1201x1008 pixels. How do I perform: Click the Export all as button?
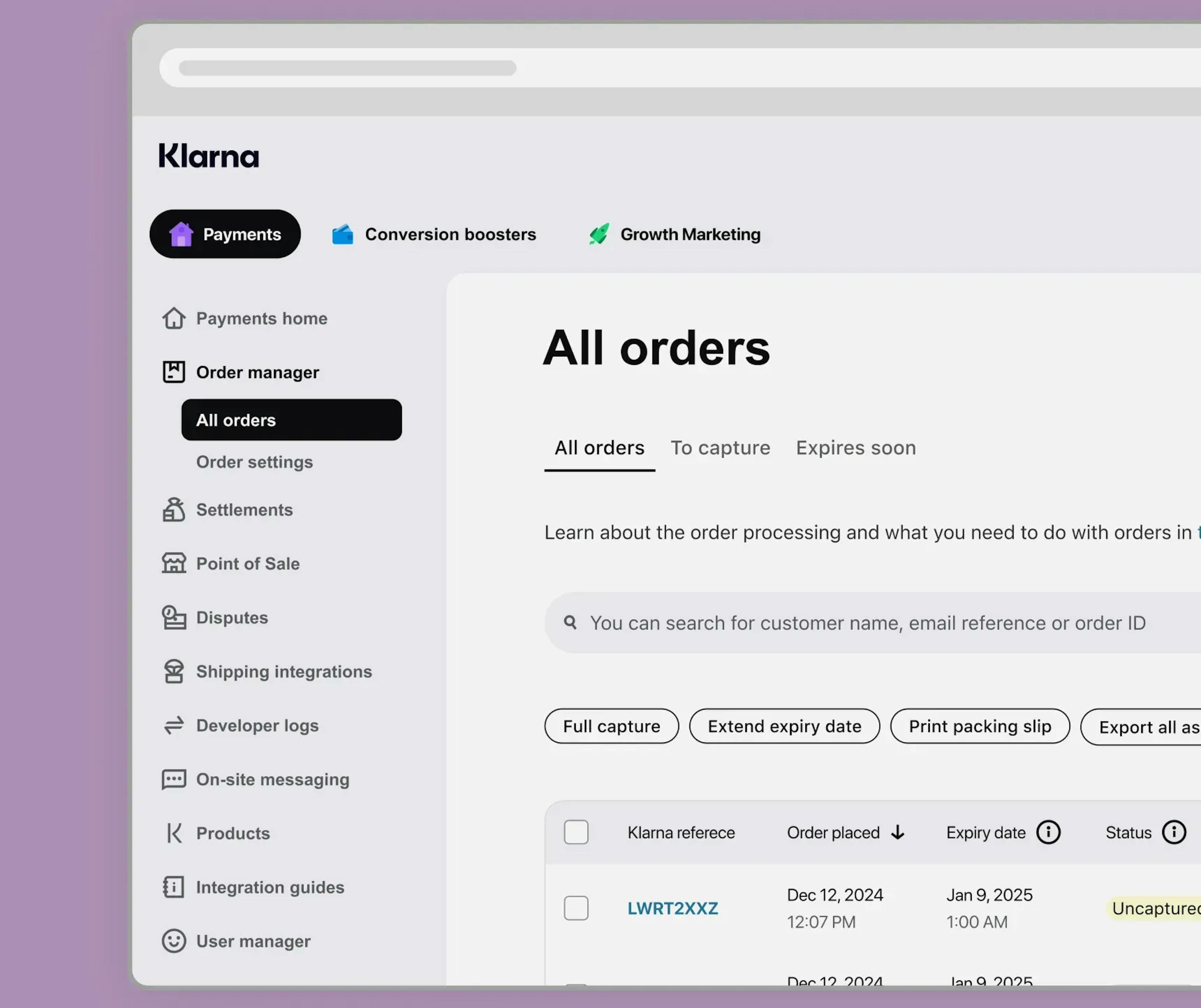1141,727
